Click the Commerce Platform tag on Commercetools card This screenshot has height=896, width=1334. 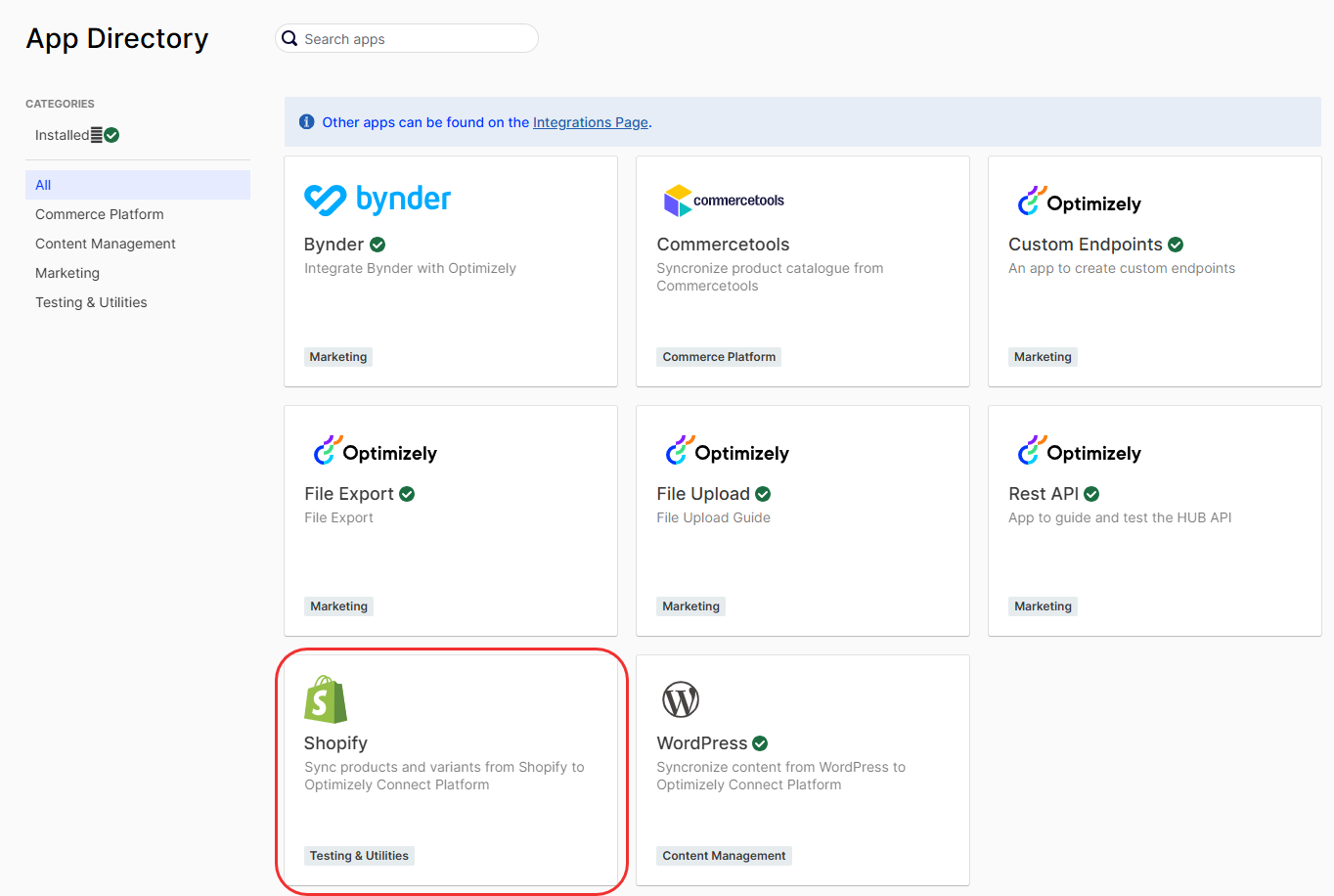[x=719, y=357]
